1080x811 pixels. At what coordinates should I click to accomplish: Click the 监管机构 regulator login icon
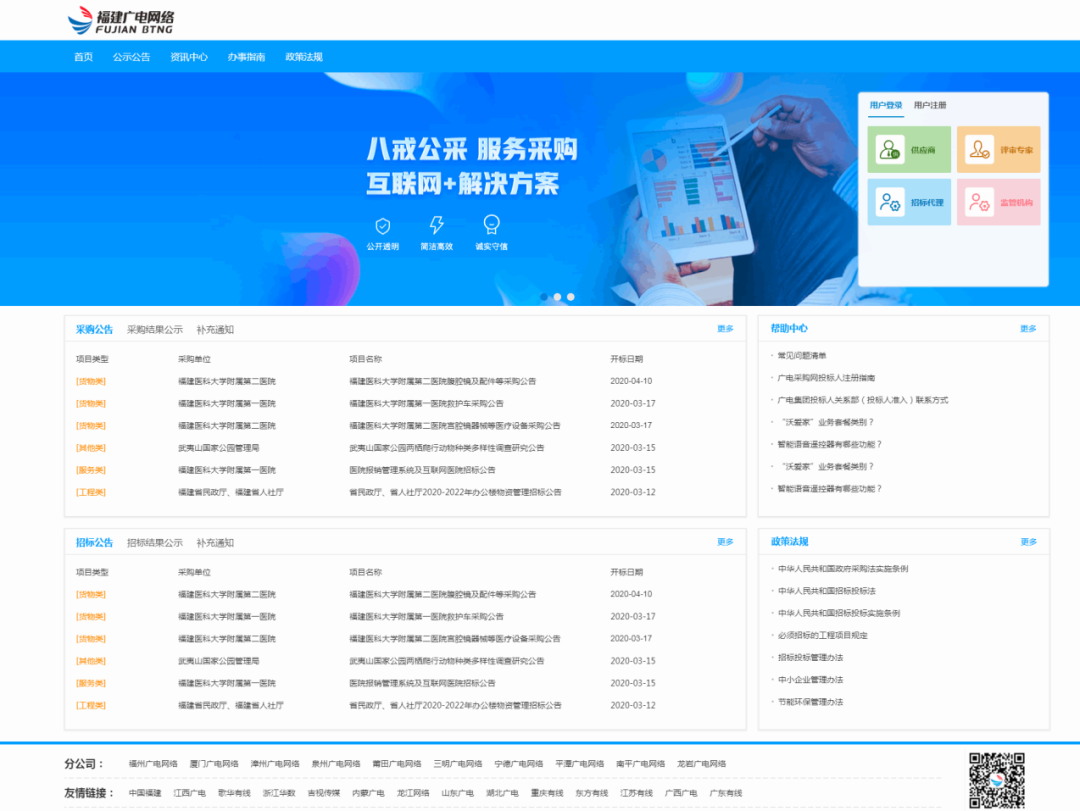979,203
